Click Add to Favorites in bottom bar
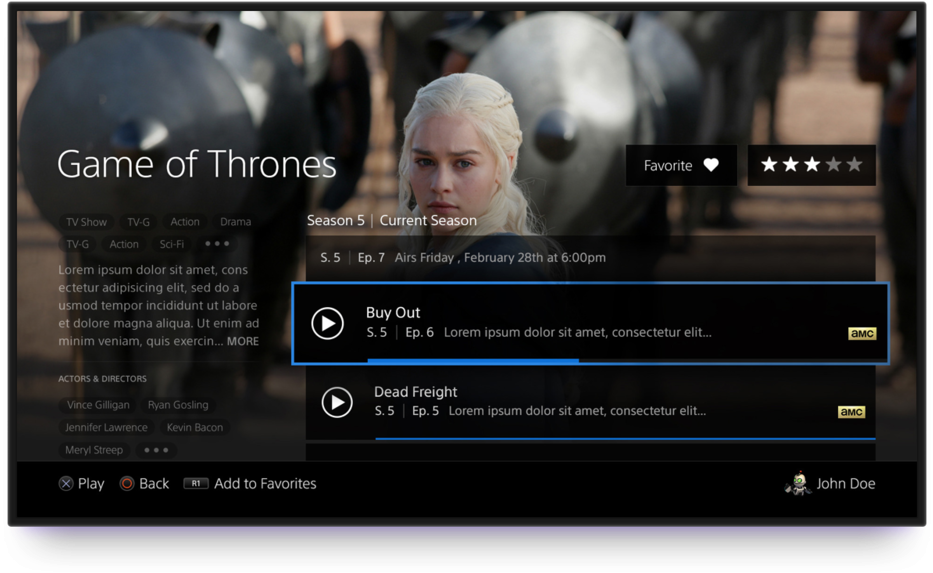The width and height of the screenshot is (933, 573). point(265,484)
